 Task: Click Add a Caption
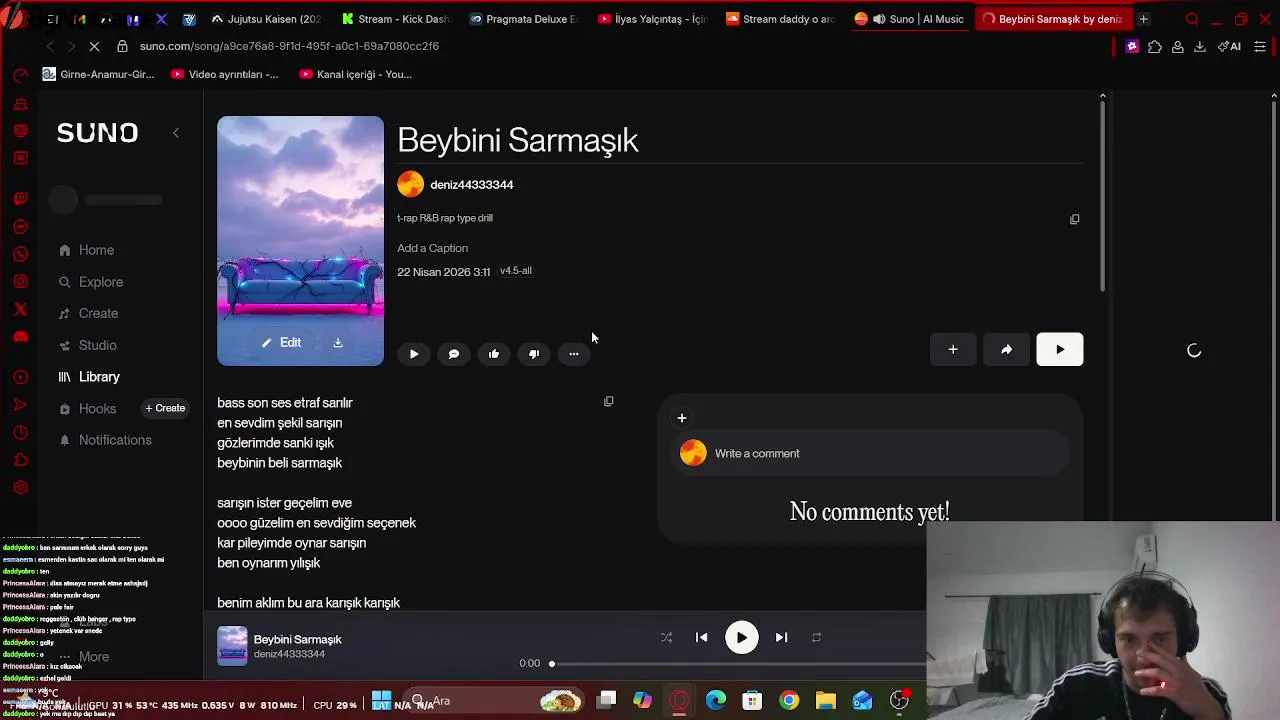(x=432, y=248)
